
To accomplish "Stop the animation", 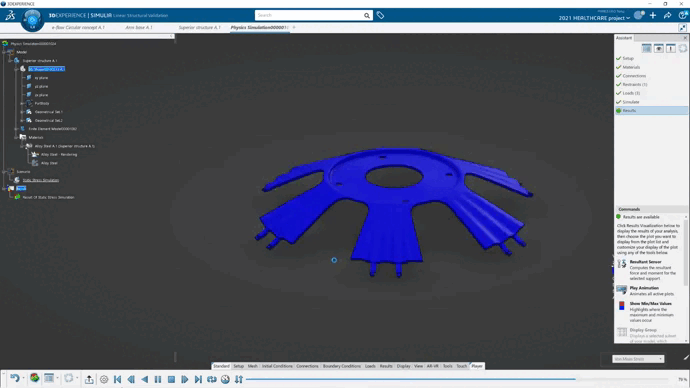I will [x=171, y=379].
